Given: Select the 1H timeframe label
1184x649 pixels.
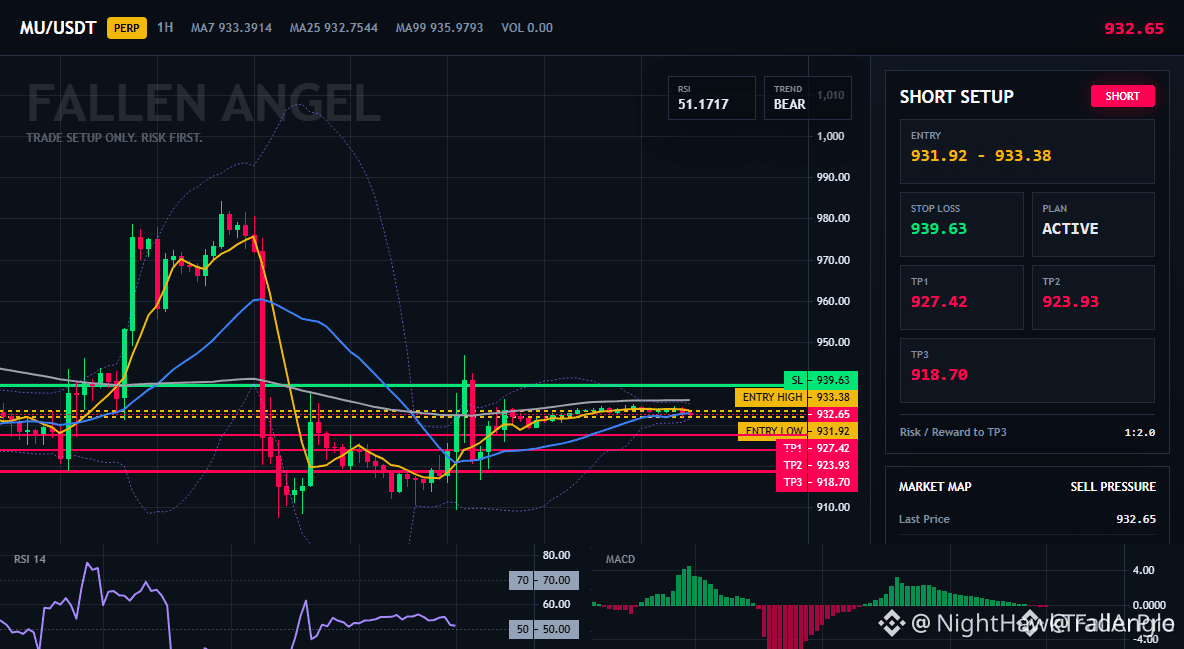Looking at the screenshot, I should (x=165, y=27).
